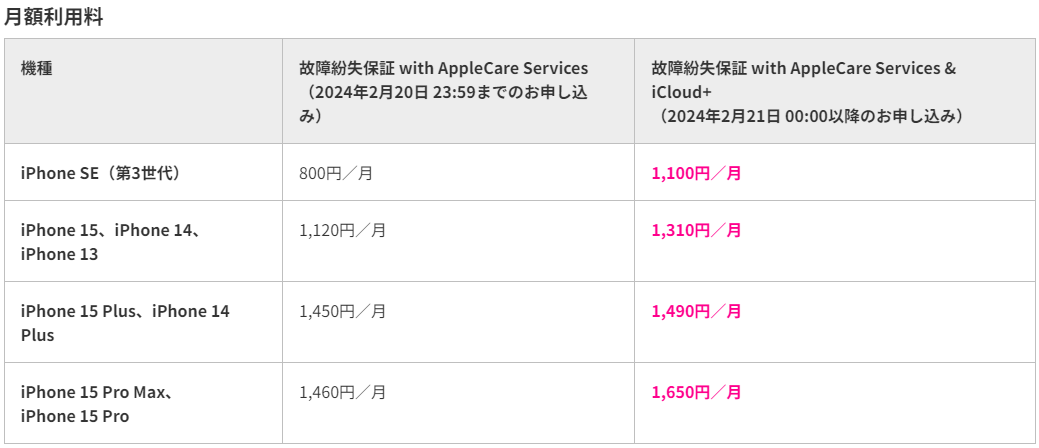Click the pink 1,650円／月 price

pyautogui.click(x=696, y=392)
